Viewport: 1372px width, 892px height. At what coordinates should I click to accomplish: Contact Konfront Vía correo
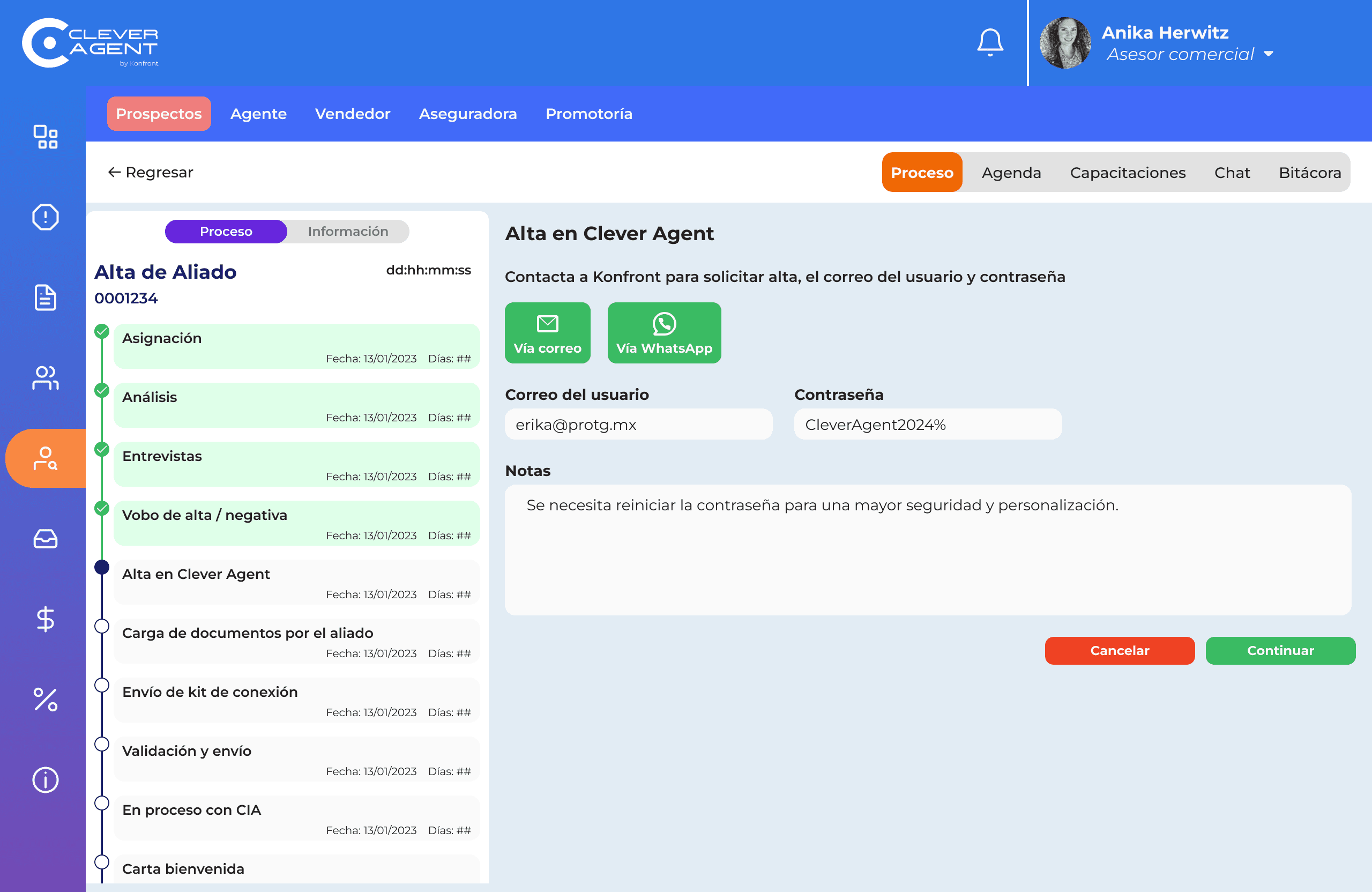tap(548, 333)
